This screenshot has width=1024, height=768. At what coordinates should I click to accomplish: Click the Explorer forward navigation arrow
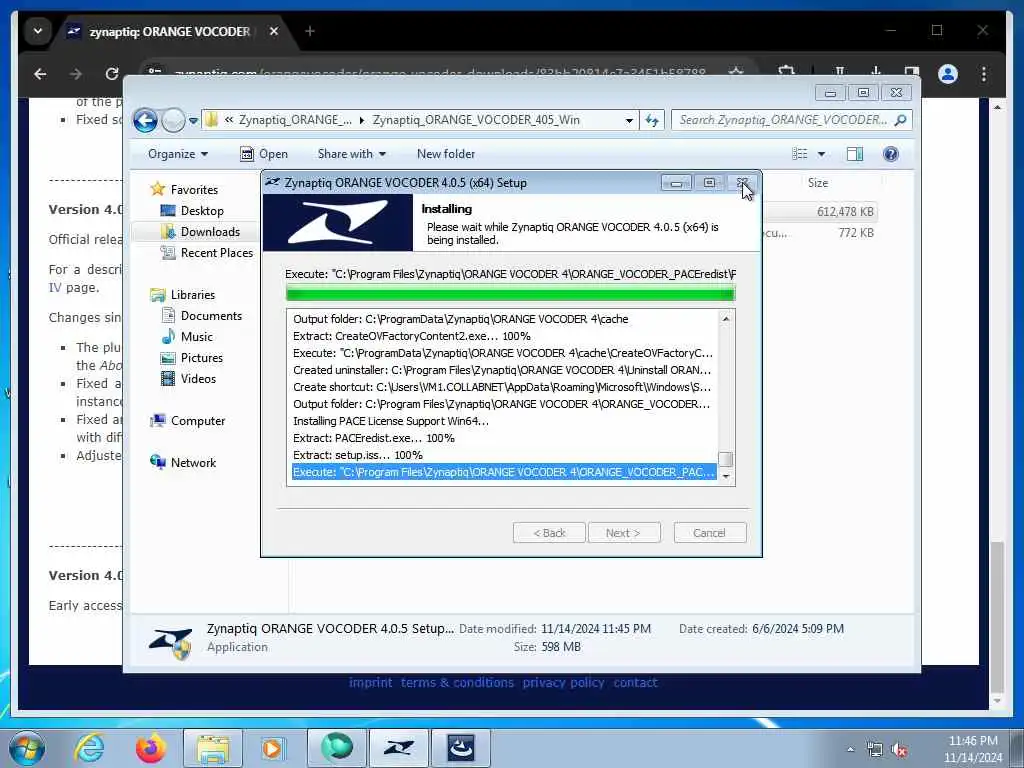[x=173, y=120]
